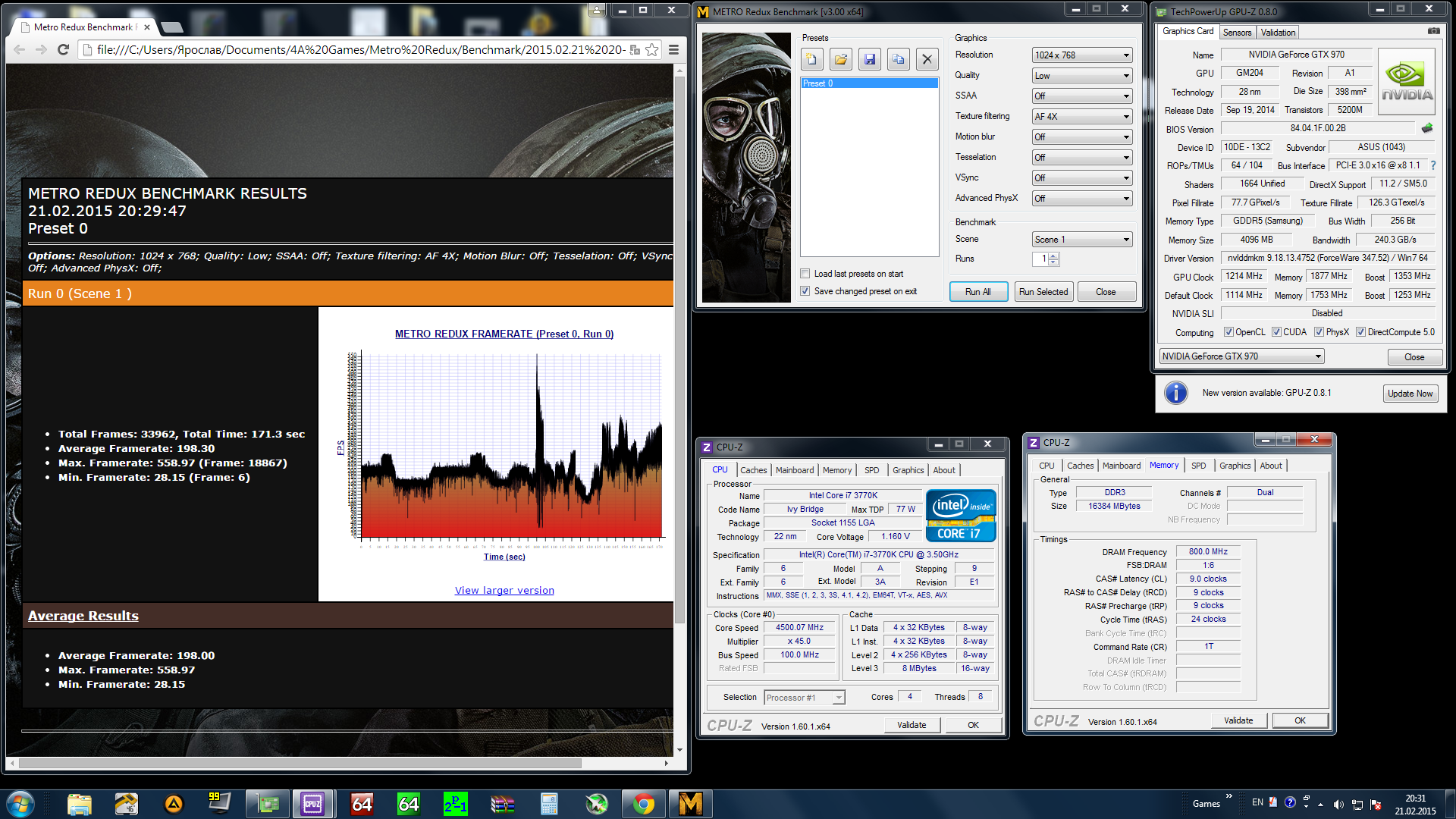Viewport: 1456px width, 819px height.
Task: Open the Scene selection dropdown
Action: tap(1082, 240)
